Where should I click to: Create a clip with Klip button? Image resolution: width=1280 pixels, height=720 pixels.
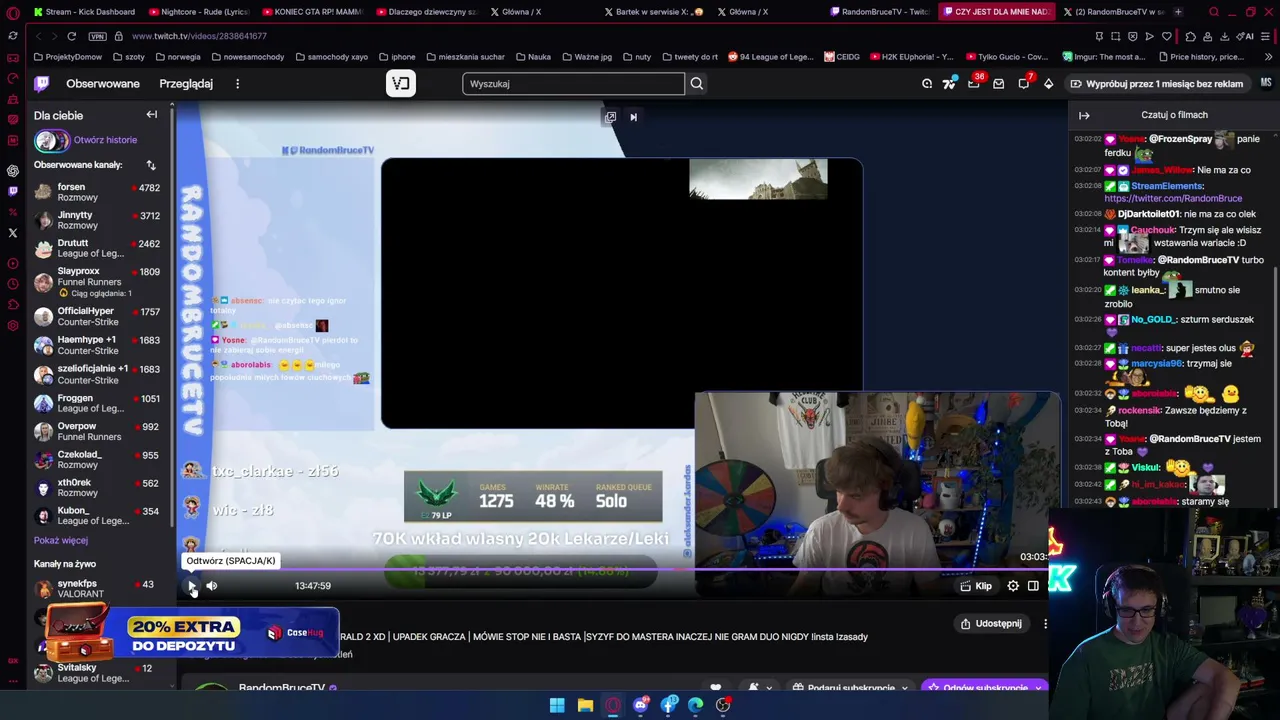click(x=976, y=586)
